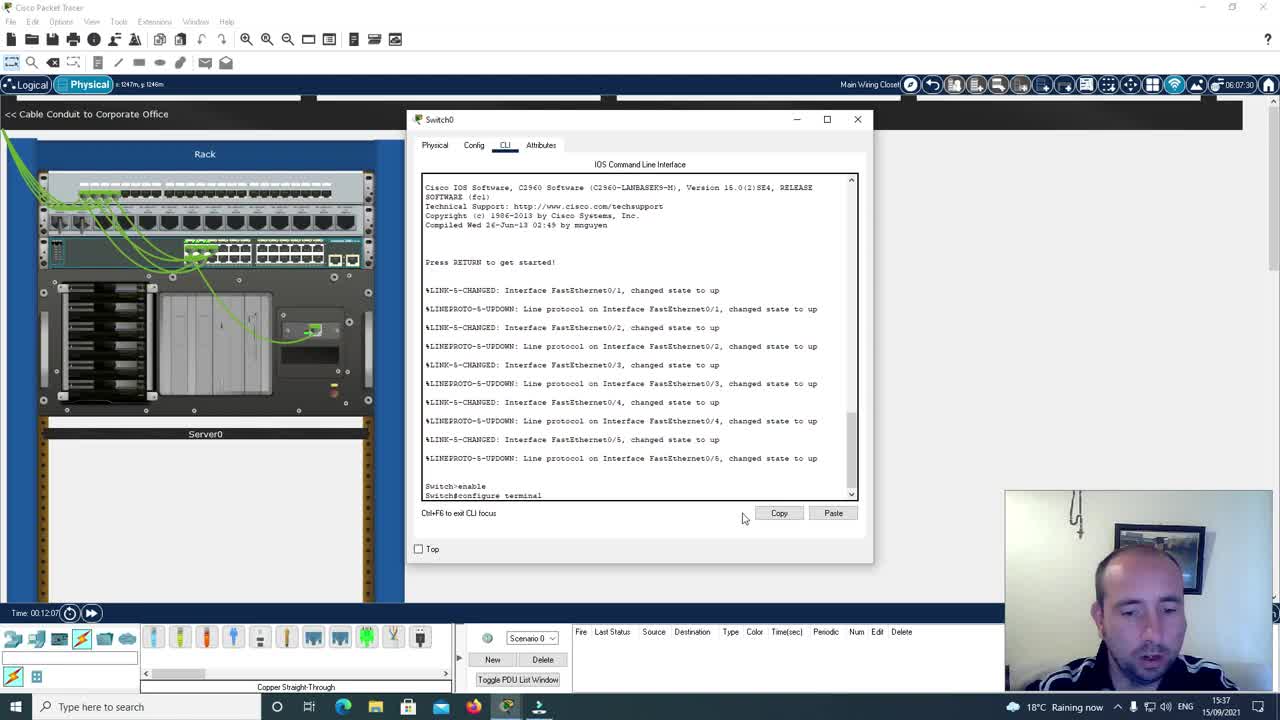Screen dimensions: 1280x720
Task: Select the green octal cable type
Action: [x=367, y=637]
